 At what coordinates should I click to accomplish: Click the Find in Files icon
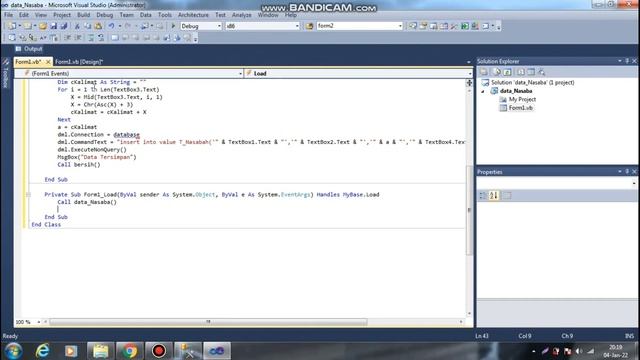[x=309, y=26]
